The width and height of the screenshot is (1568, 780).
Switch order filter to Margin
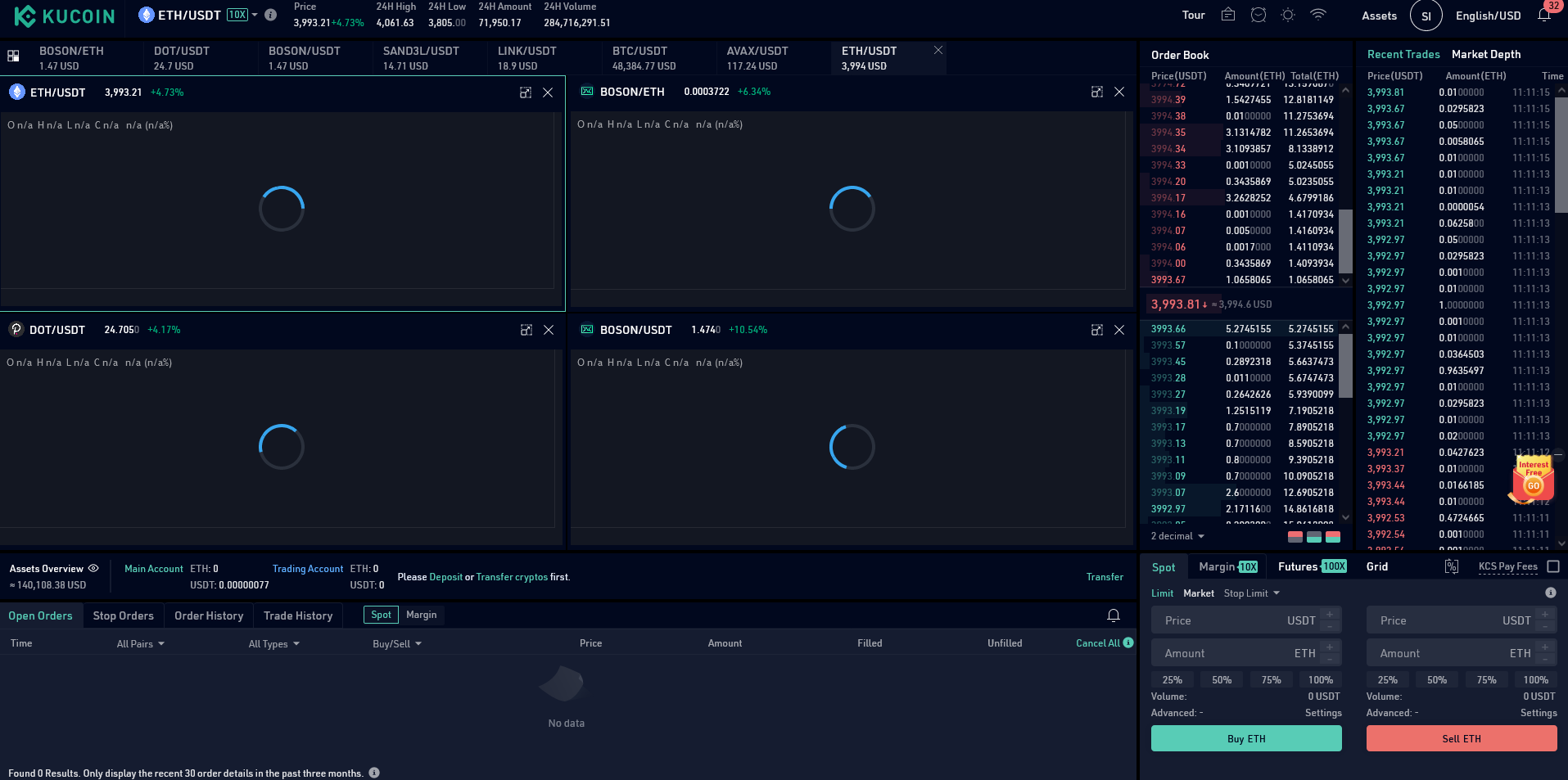coord(421,615)
